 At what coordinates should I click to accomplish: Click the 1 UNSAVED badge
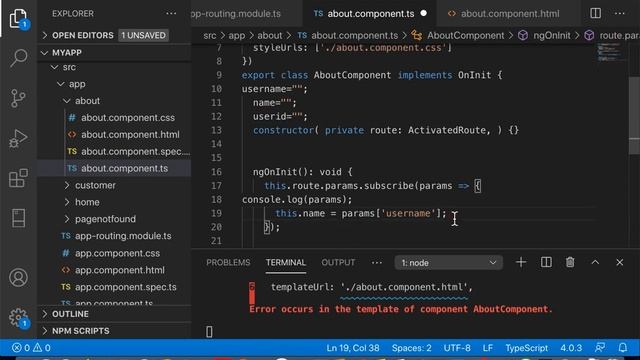143,36
